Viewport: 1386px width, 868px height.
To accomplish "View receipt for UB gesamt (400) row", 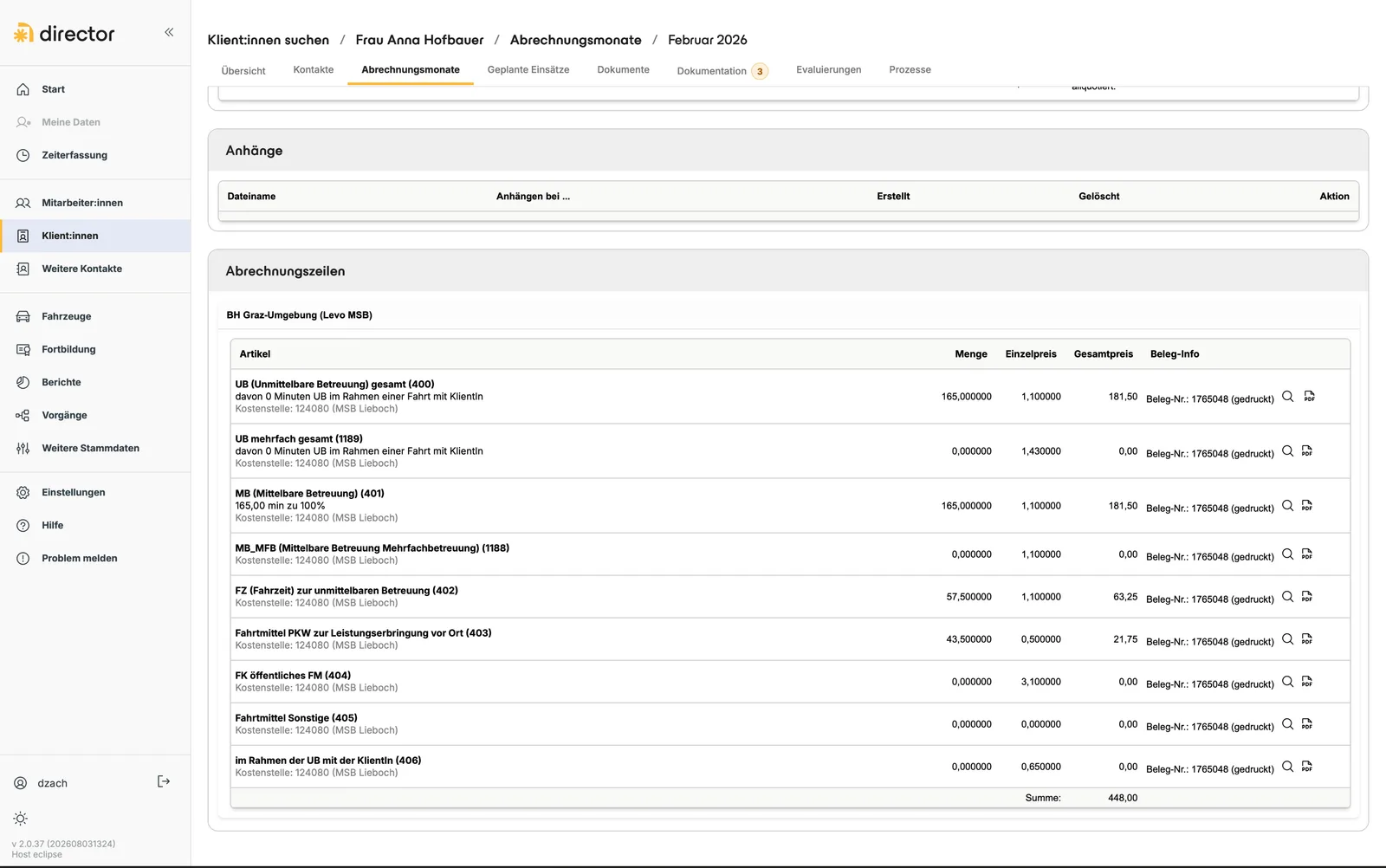I will coord(1288,396).
